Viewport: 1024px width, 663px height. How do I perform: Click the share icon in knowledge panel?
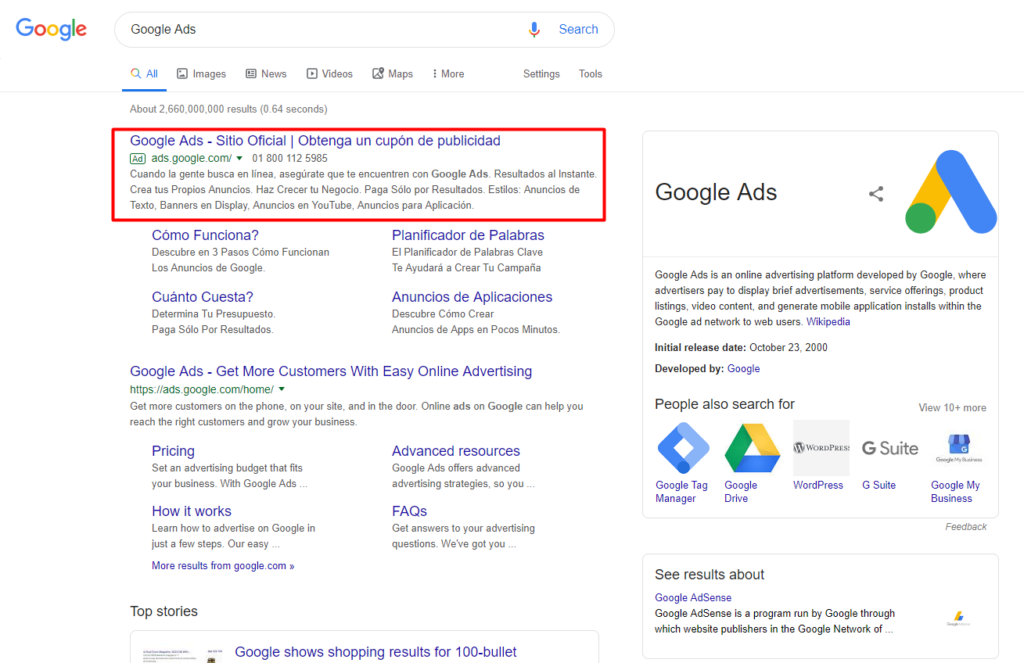point(876,194)
